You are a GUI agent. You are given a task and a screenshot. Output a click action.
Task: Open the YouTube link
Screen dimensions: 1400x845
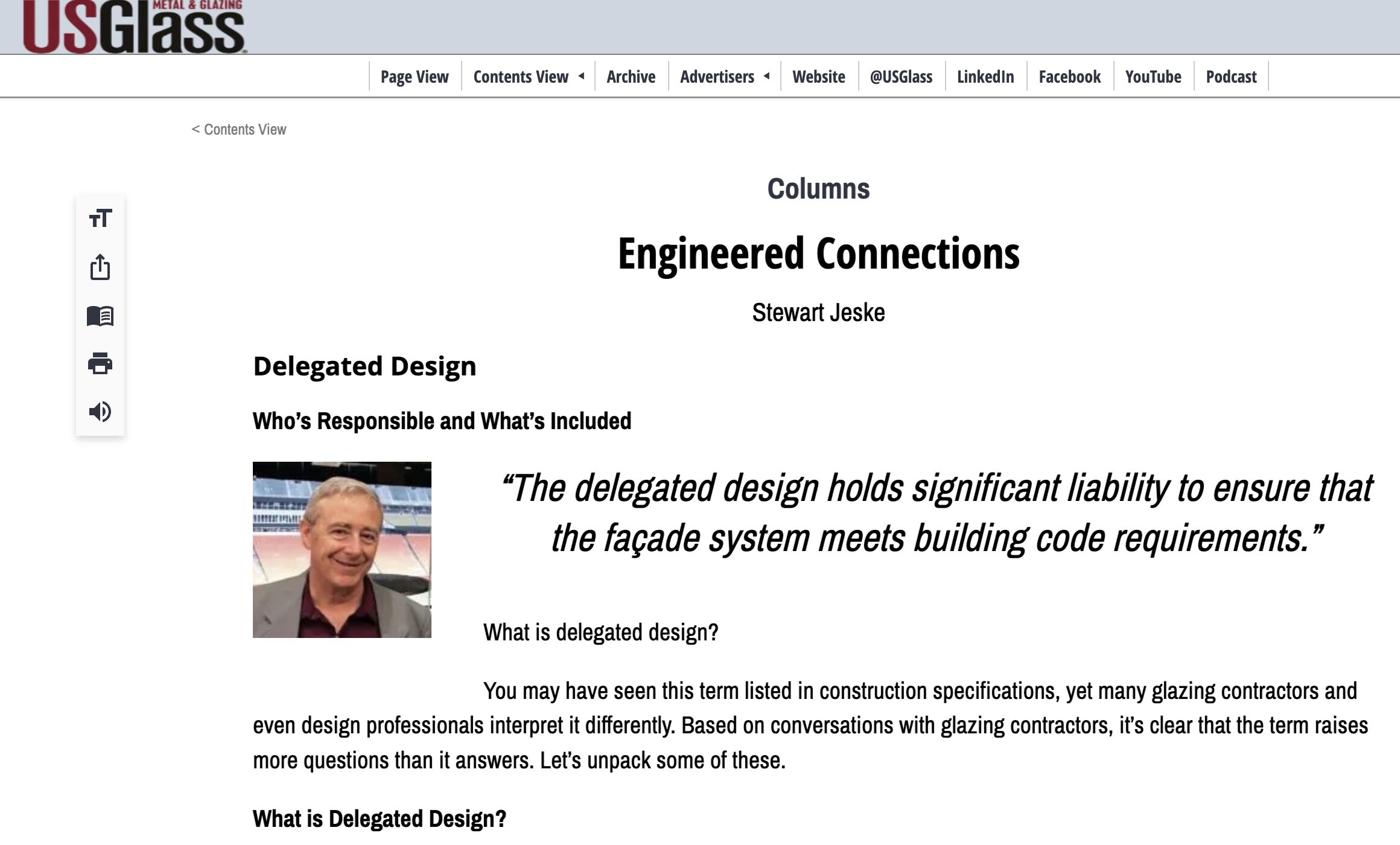[x=1153, y=77]
